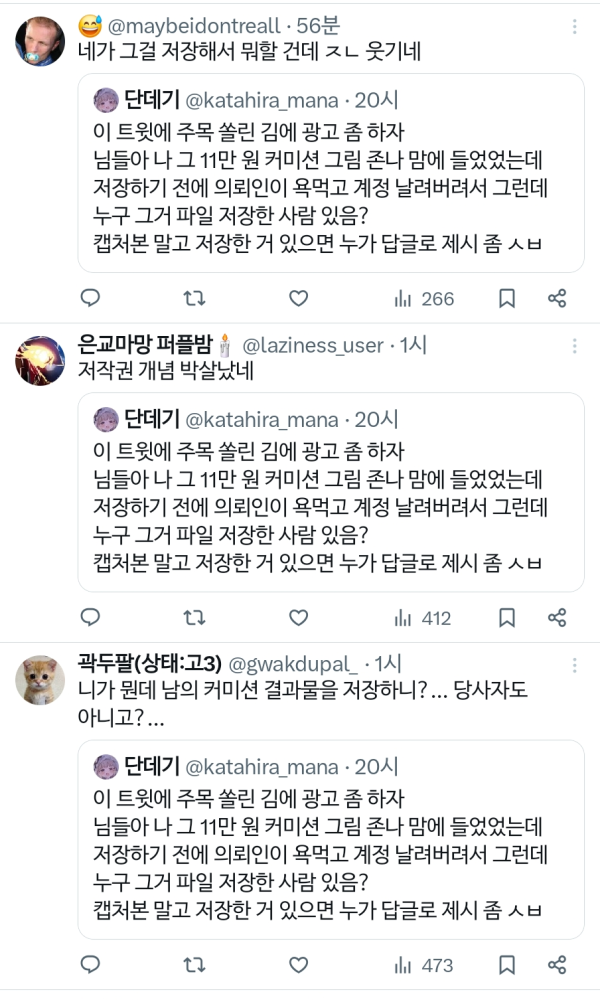The width and height of the screenshot is (600, 1000).
Task: View analytics showing 266 views
Action: [x=424, y=298]
